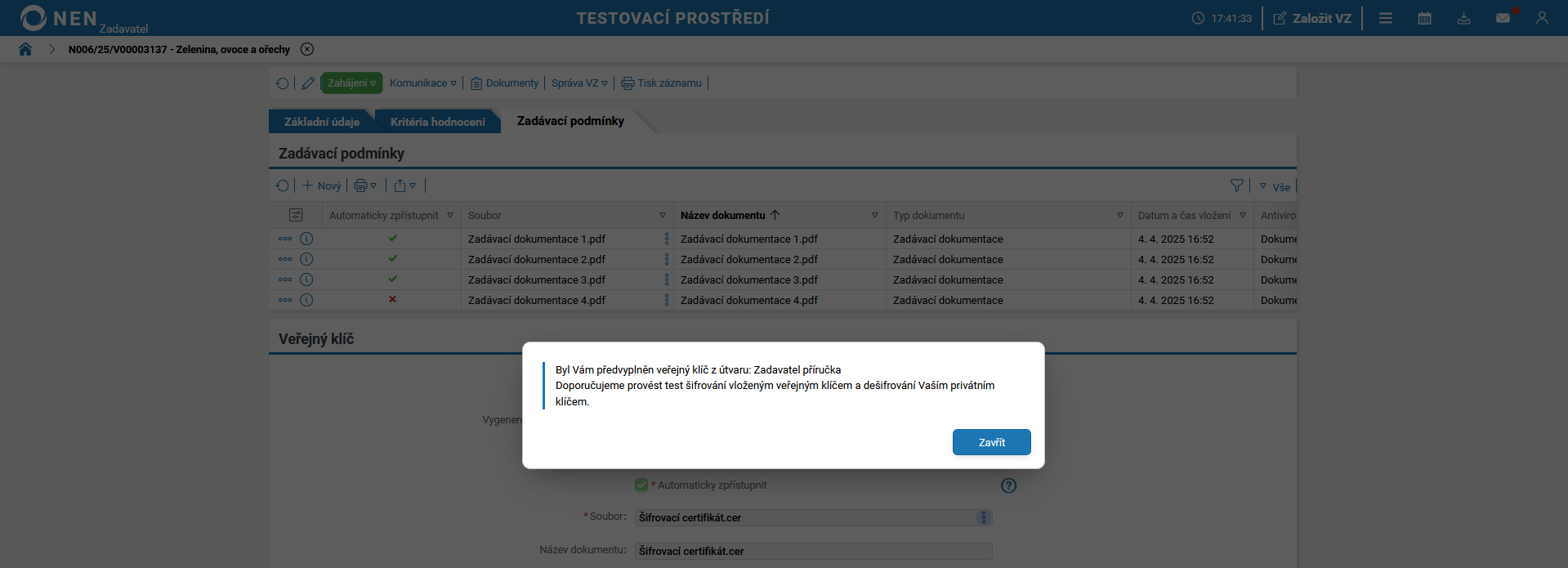The height and width of the screenshot is (568, 1568).
Task: Click file options dots for Zadávací dokumentace 3.pdf
Action: click(x=667, y=280)
